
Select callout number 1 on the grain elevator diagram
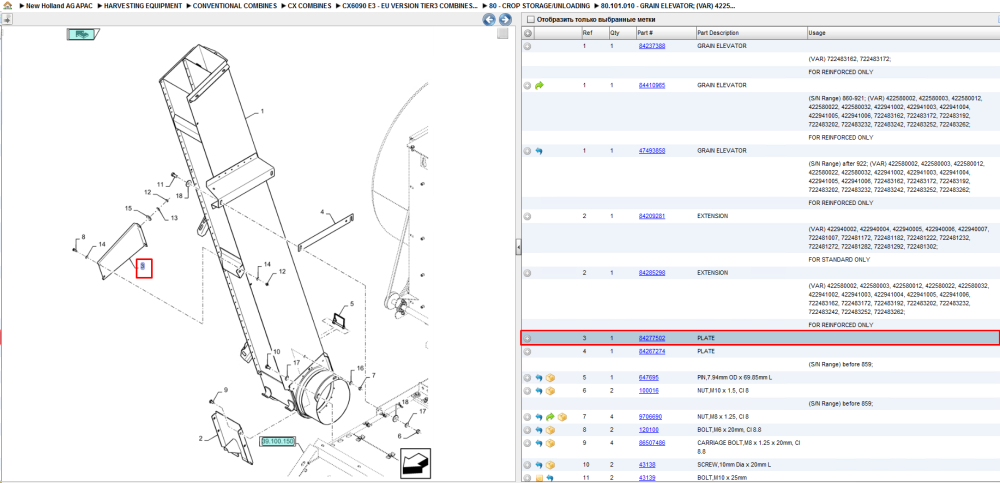(261, 110)
